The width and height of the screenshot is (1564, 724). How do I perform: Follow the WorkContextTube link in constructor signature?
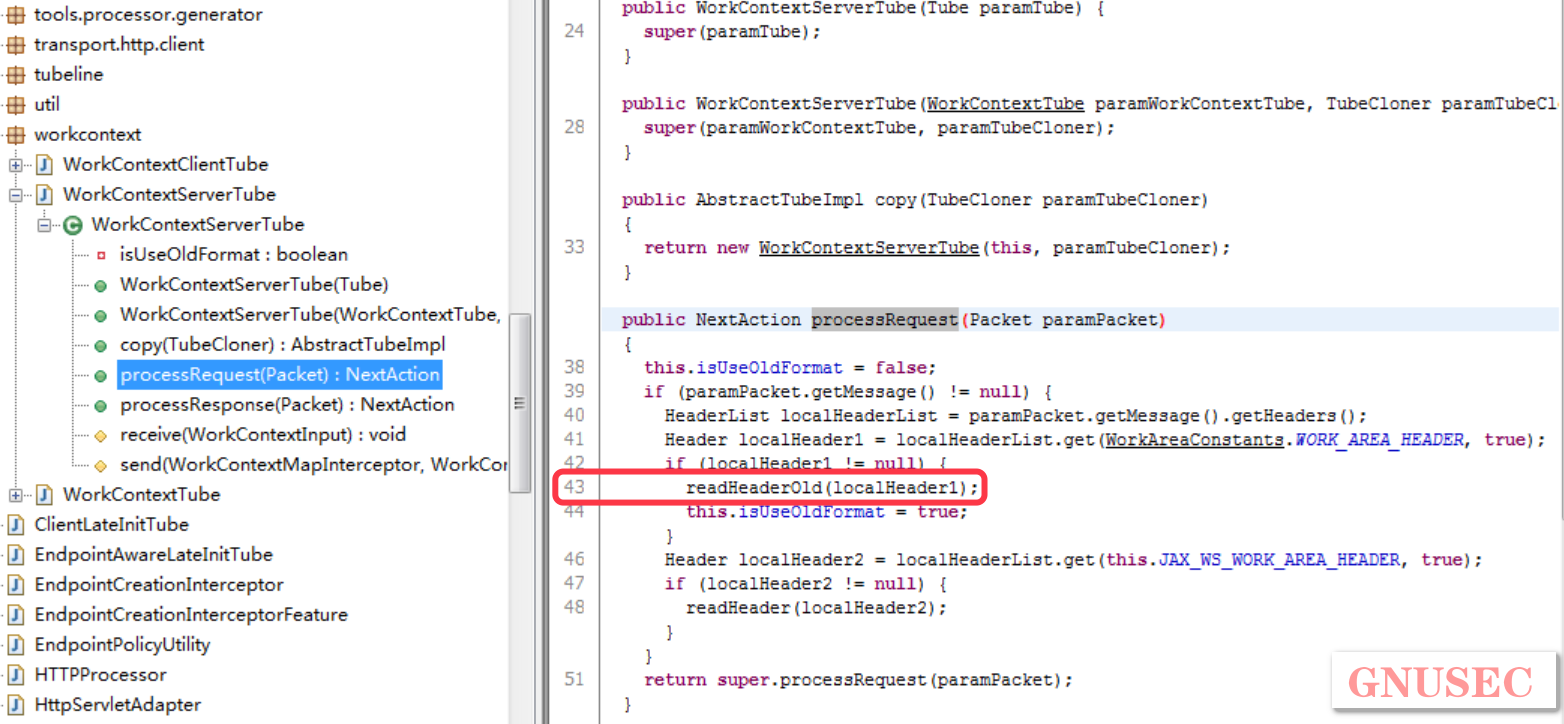1005,104
